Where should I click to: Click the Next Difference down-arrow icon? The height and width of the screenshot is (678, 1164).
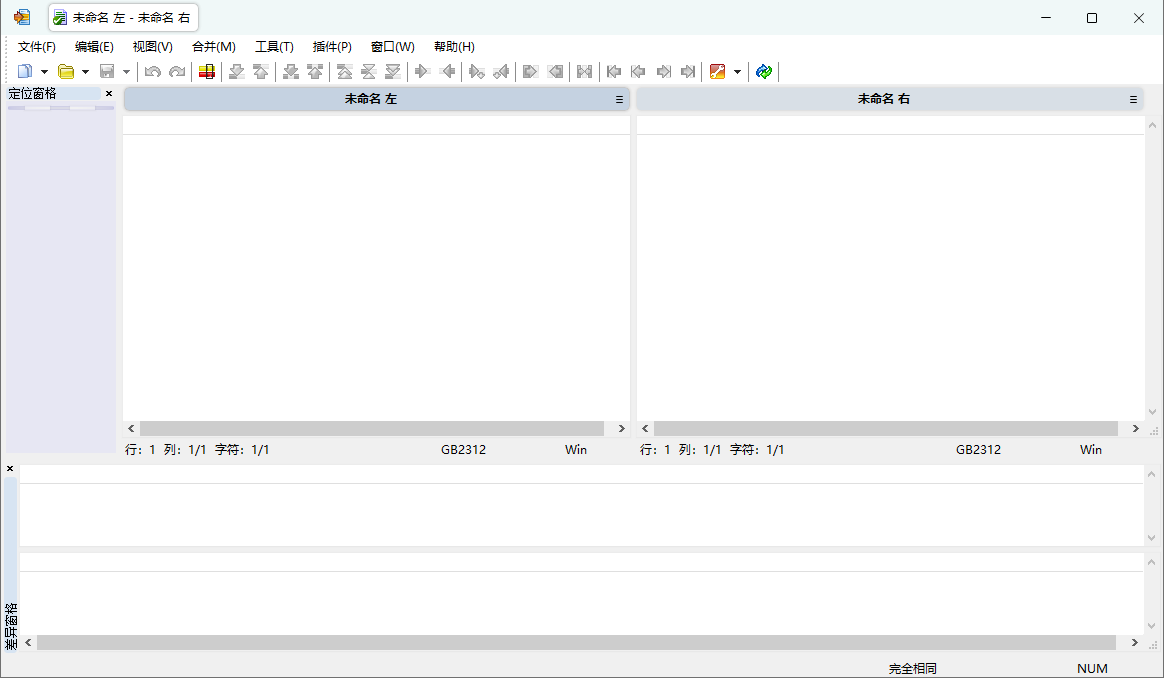[237, 72]
